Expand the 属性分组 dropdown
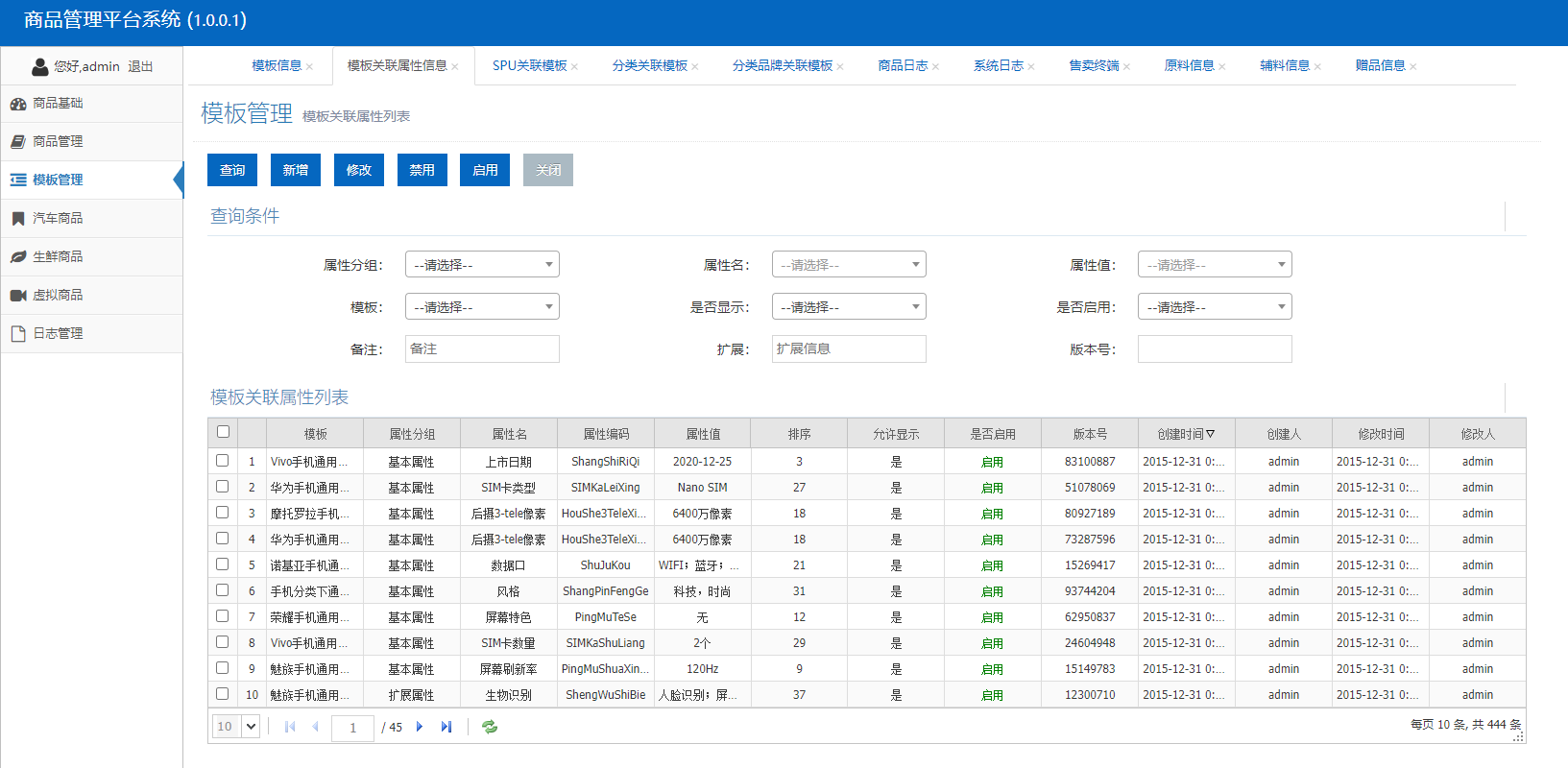 click(x=482, y=265)
